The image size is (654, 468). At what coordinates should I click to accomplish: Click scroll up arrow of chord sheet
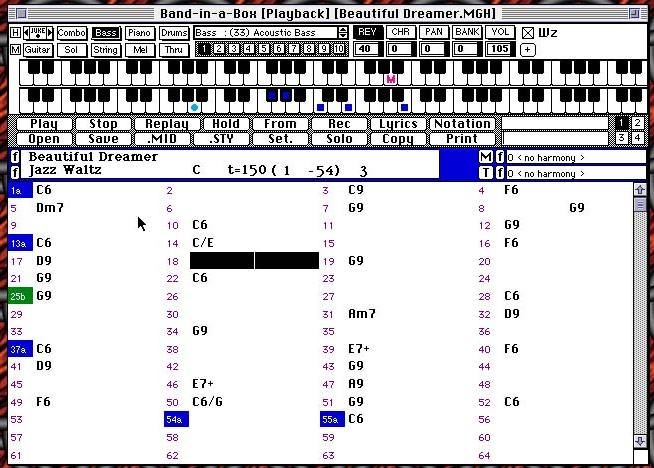pyautogui.click(x=640, y=190)
